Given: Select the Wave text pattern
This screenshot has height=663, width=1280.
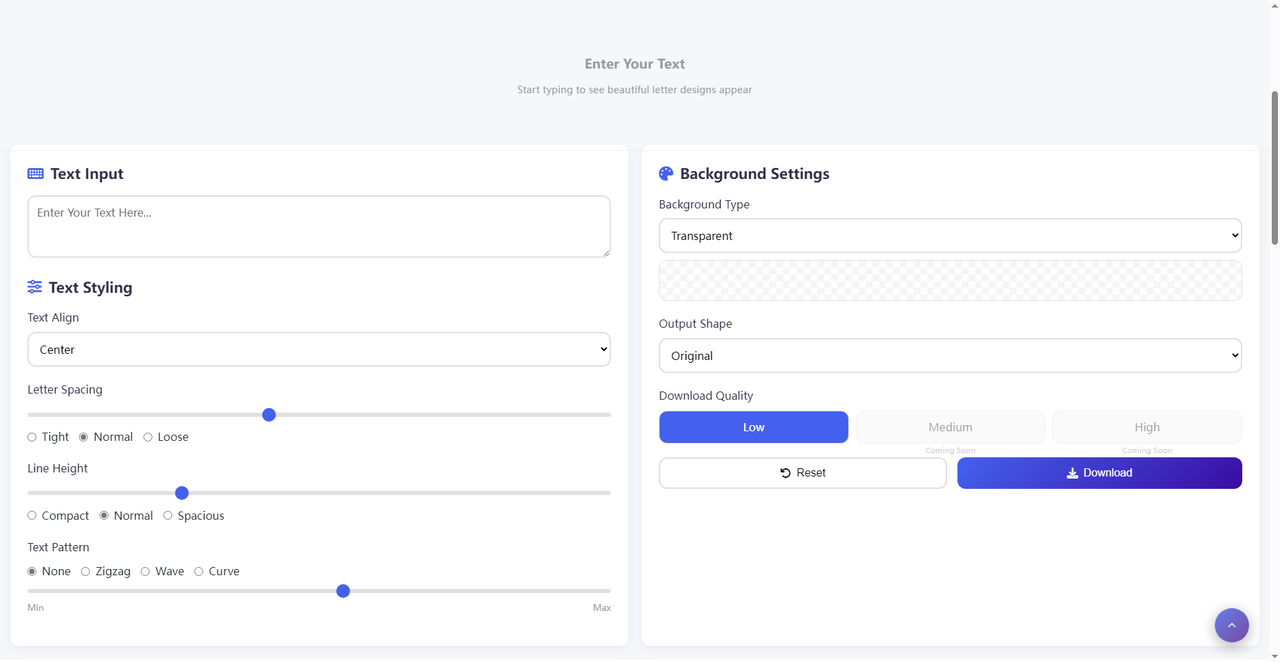Looking at the screenshot, I should tap(146, 572).
